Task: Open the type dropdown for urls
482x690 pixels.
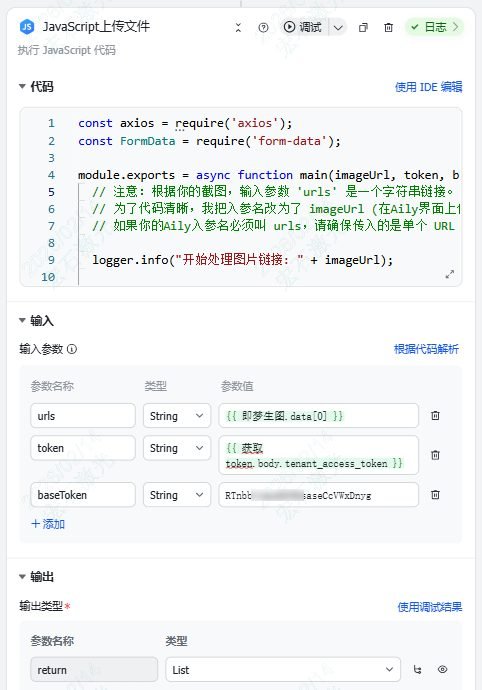Action: pyautogui.click(x=177, y=415)
